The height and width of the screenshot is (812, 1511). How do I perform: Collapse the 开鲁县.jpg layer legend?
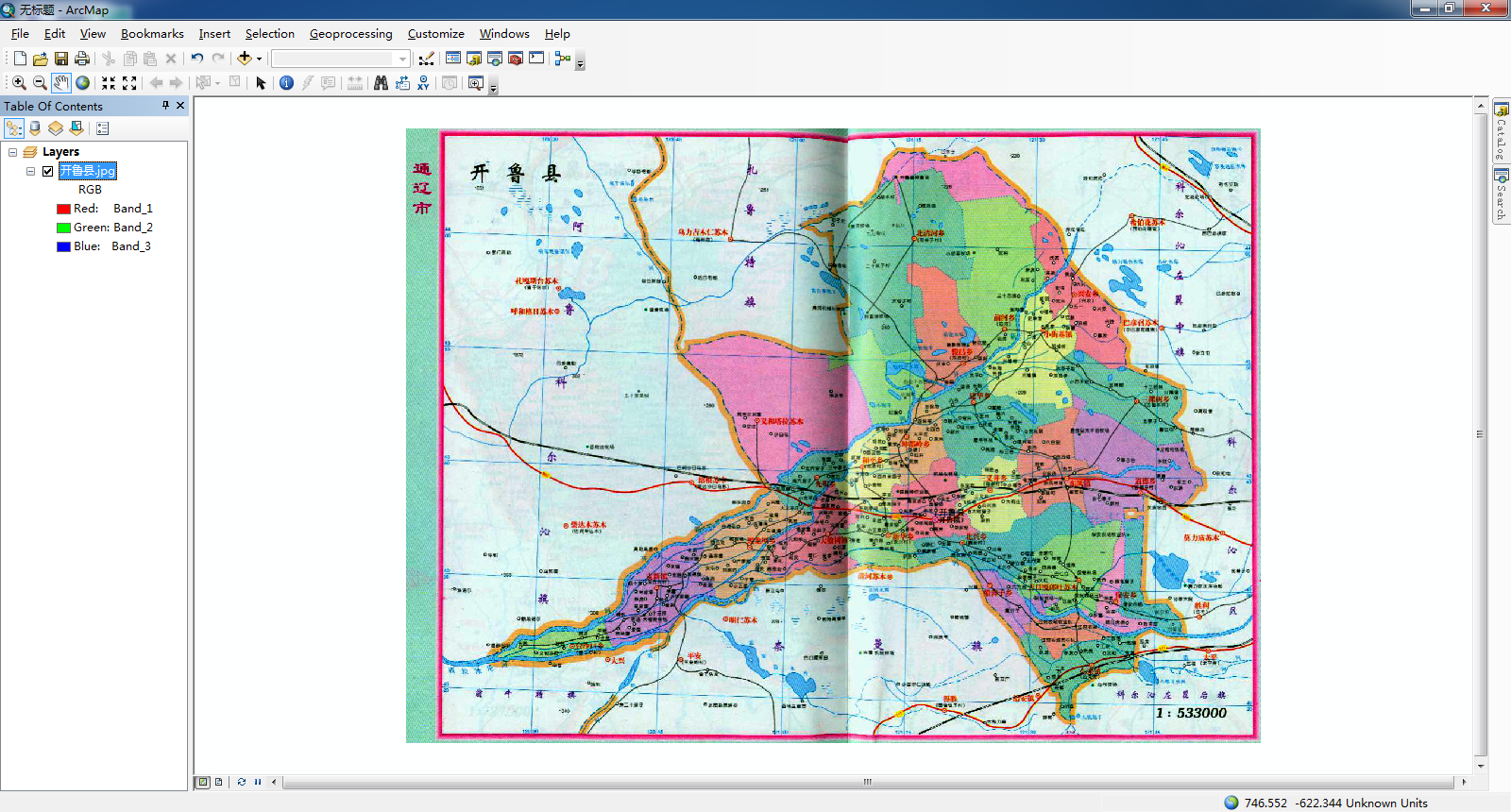tap(31, 171)
